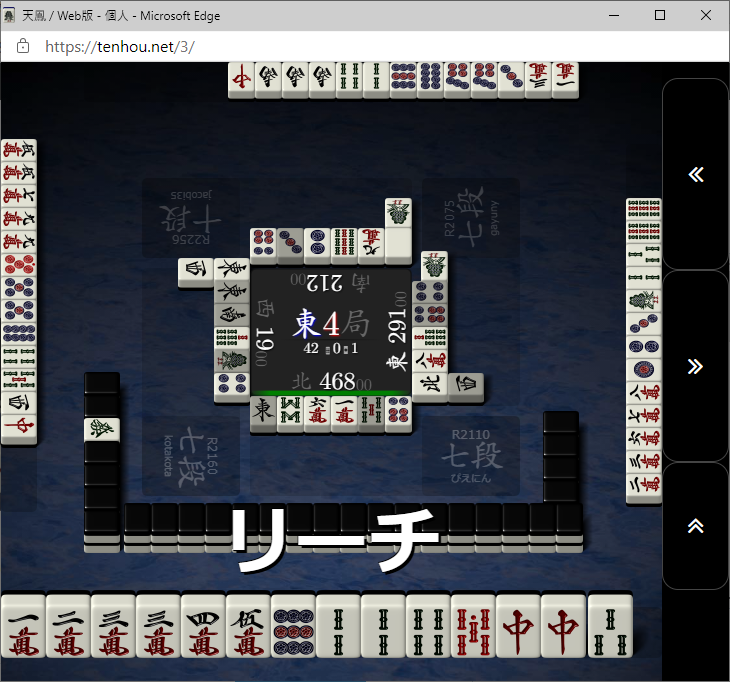730x682 pixels.
Task: Click the ぴえにん 七段 R2110 player panel
Action: 471,456
